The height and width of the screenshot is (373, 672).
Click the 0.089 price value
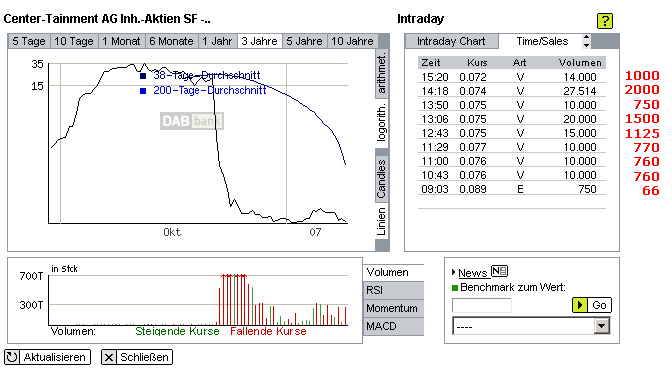(x=473, y=190)
